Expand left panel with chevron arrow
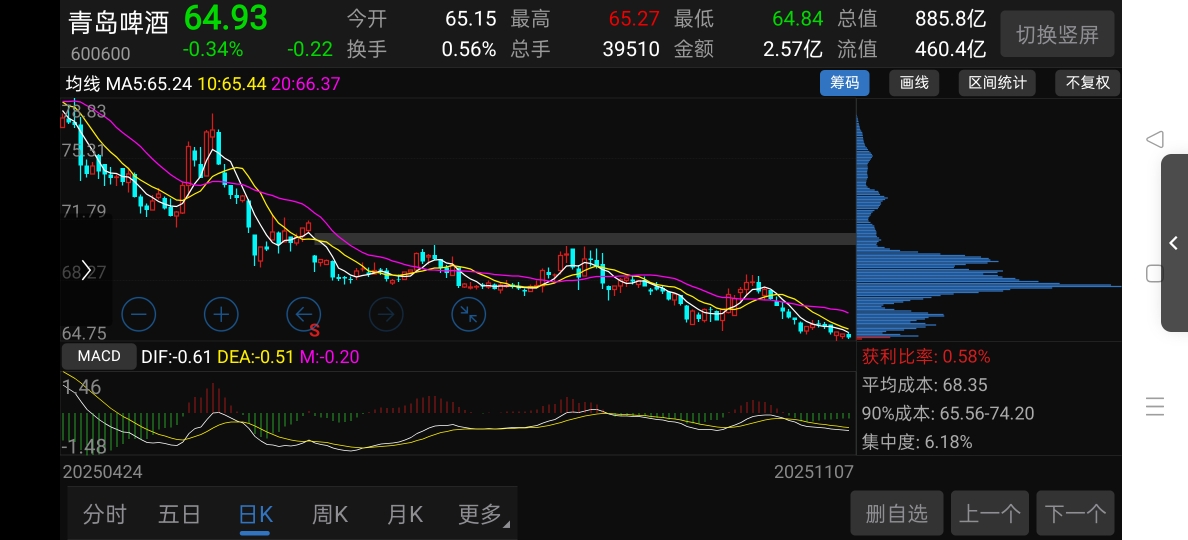 click(86, 270)
